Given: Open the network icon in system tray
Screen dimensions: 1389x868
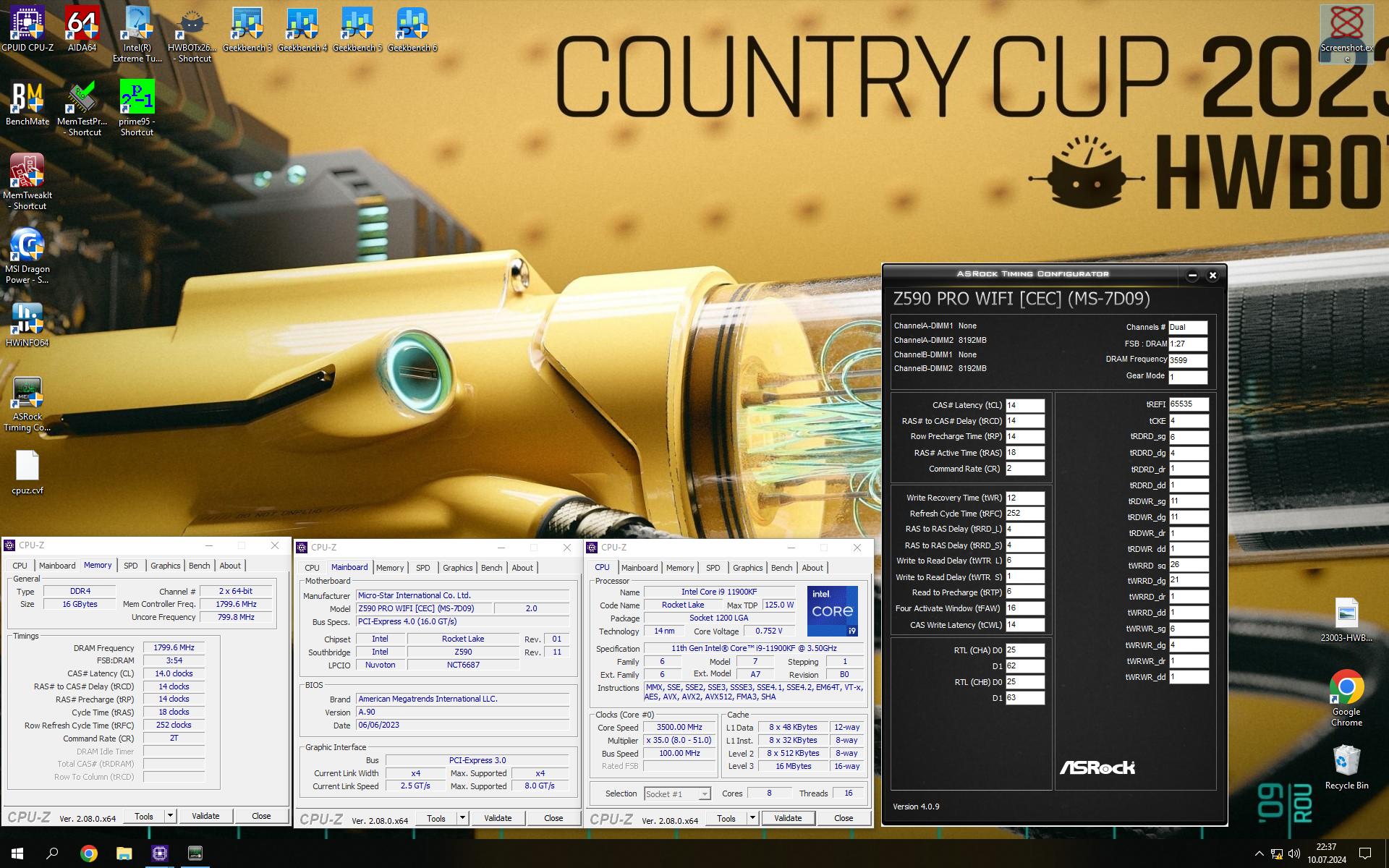Looking at the screenshot, I should [x=1277, y=854].
